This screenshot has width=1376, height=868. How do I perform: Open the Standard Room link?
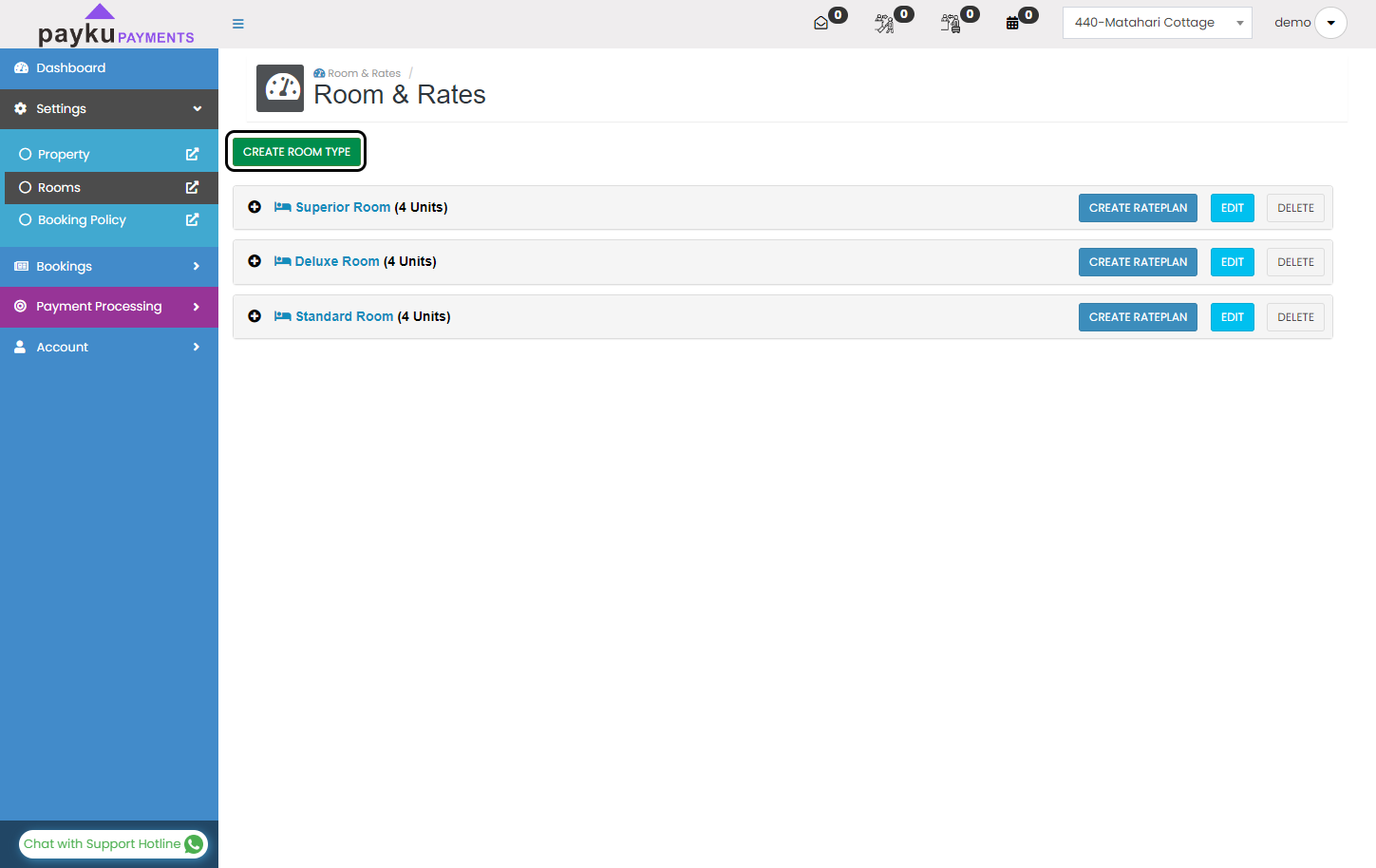coord(344,316)
